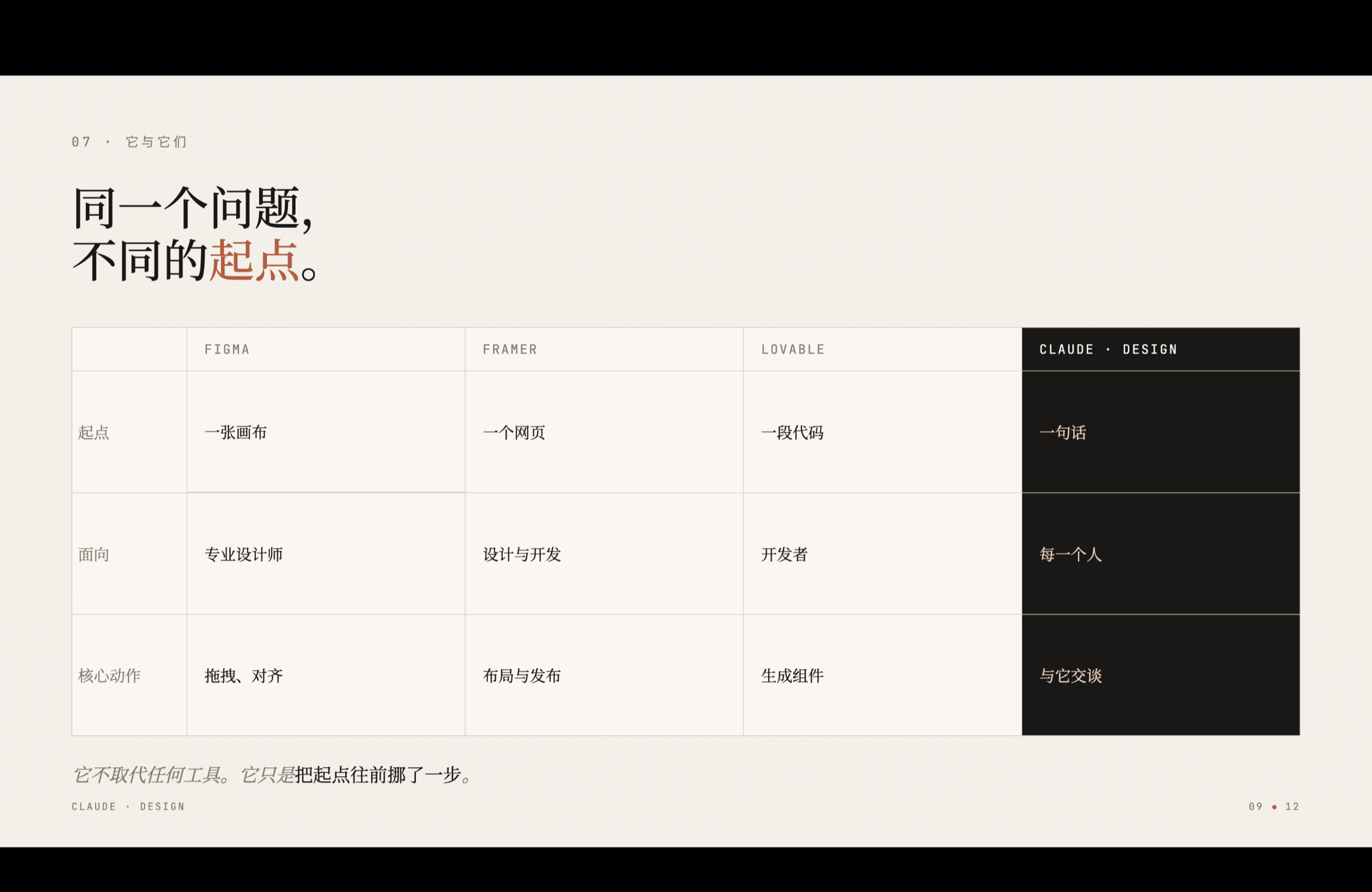Click the 与它交谈 cell
1372x892 pixels.
click(1070, 676)
